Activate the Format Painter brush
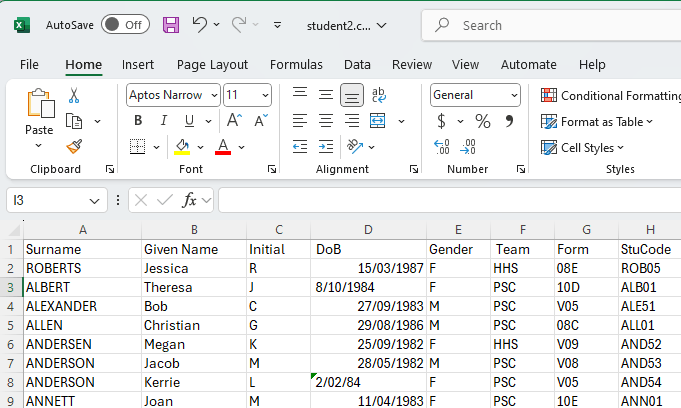Screen dimensions: 681x408 [74, 146]
